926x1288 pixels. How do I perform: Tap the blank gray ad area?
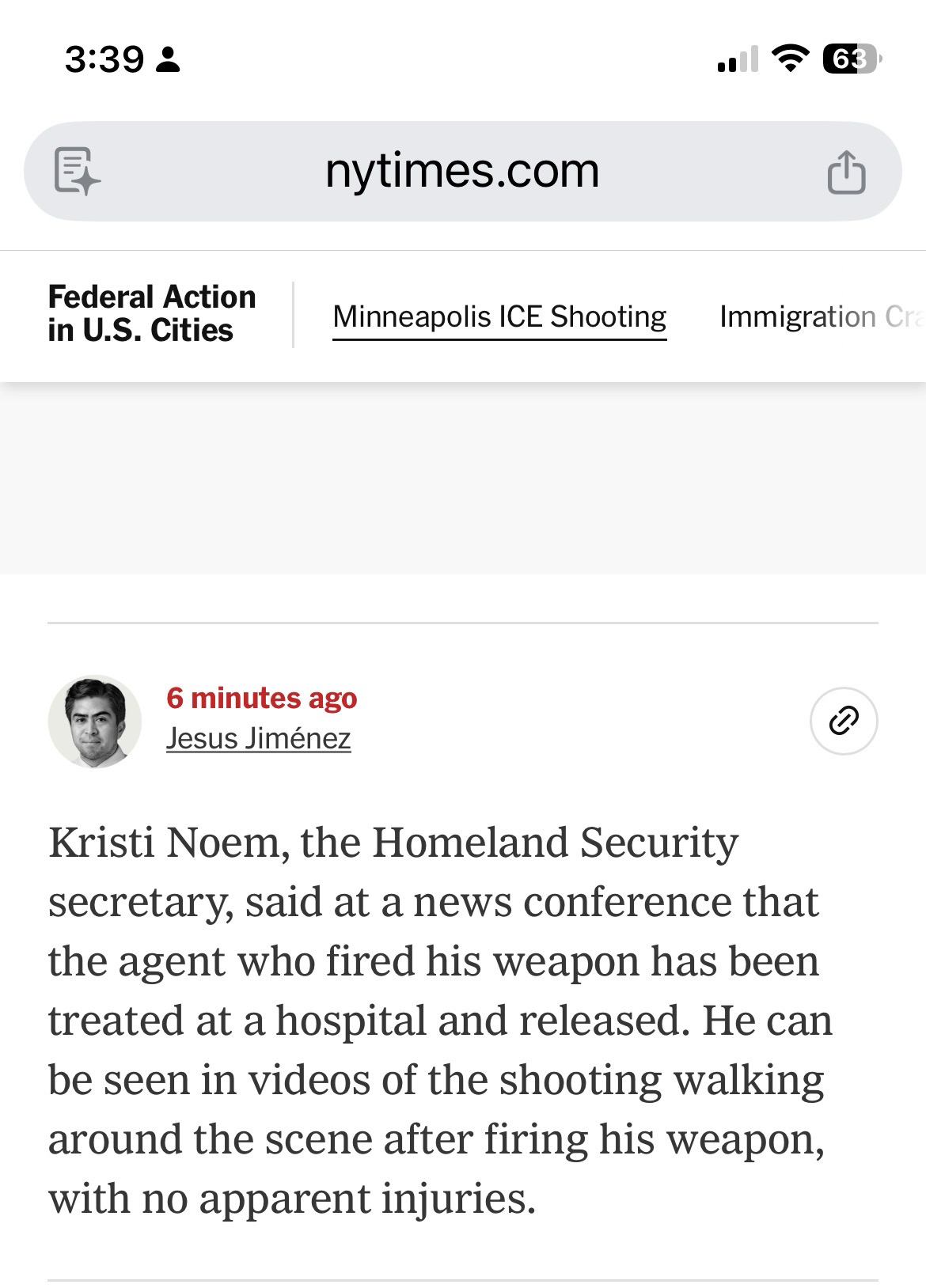[463, 479]
